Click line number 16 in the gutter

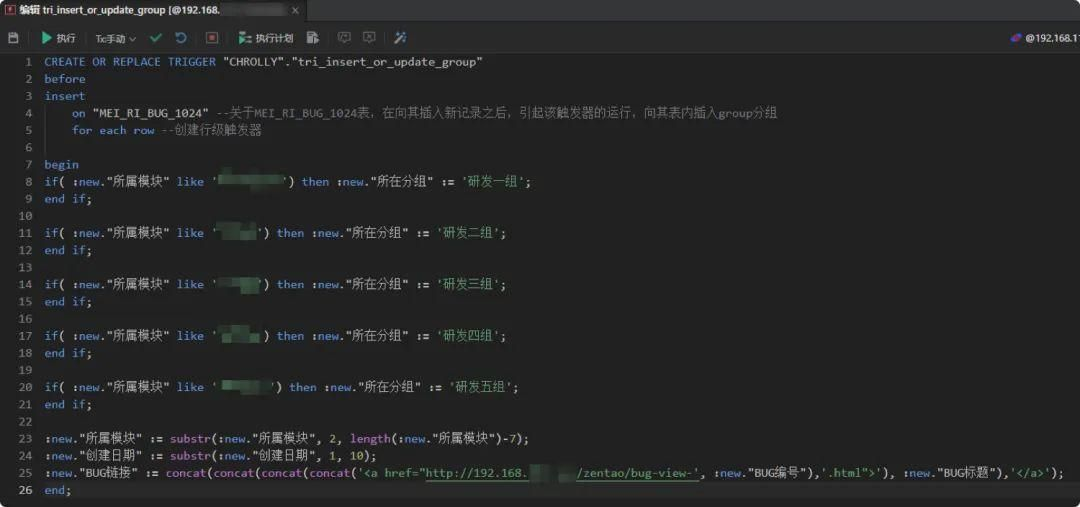pos(25,319)
